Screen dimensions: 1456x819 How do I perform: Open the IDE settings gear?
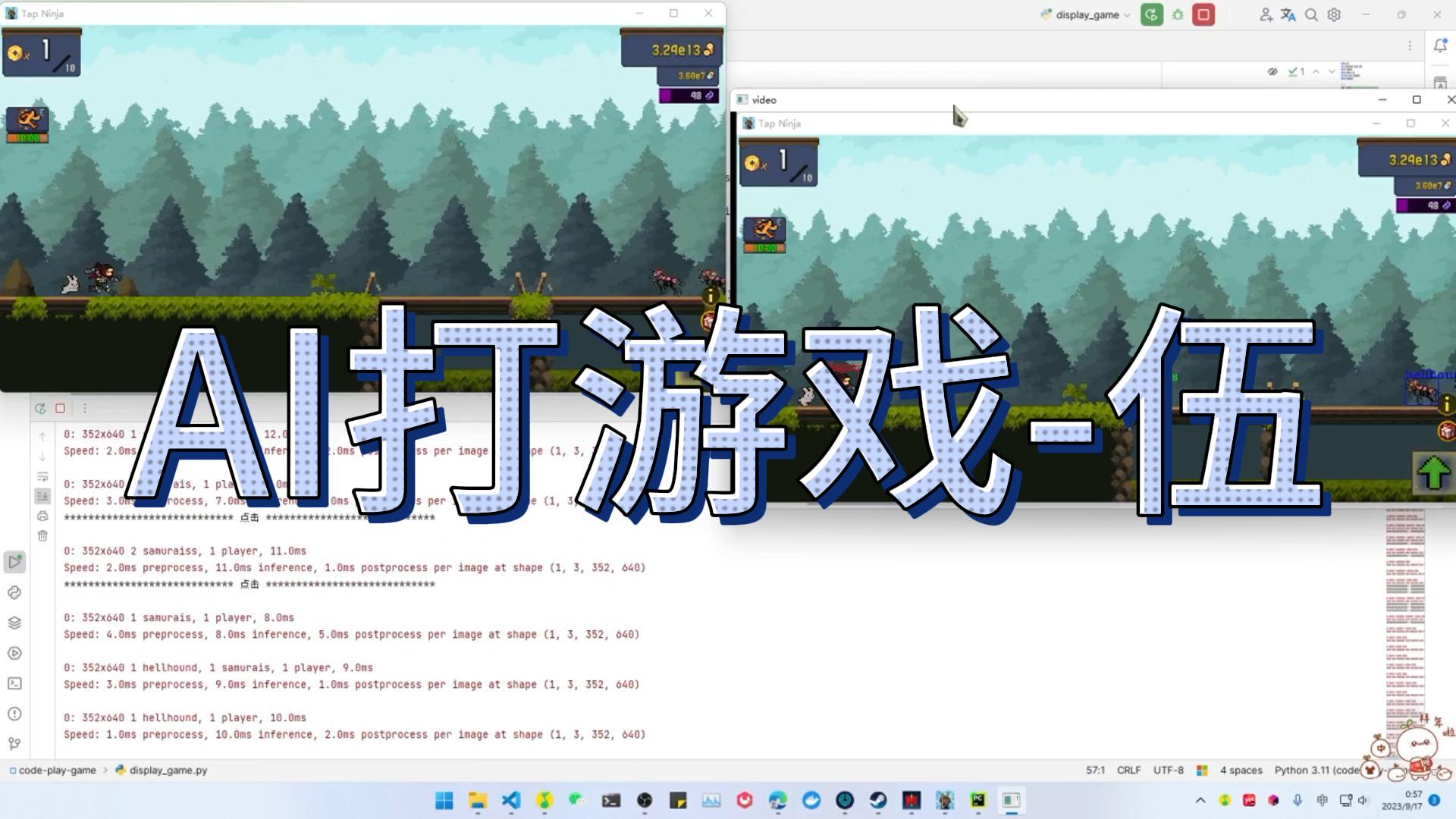[x=1334, y=14]
